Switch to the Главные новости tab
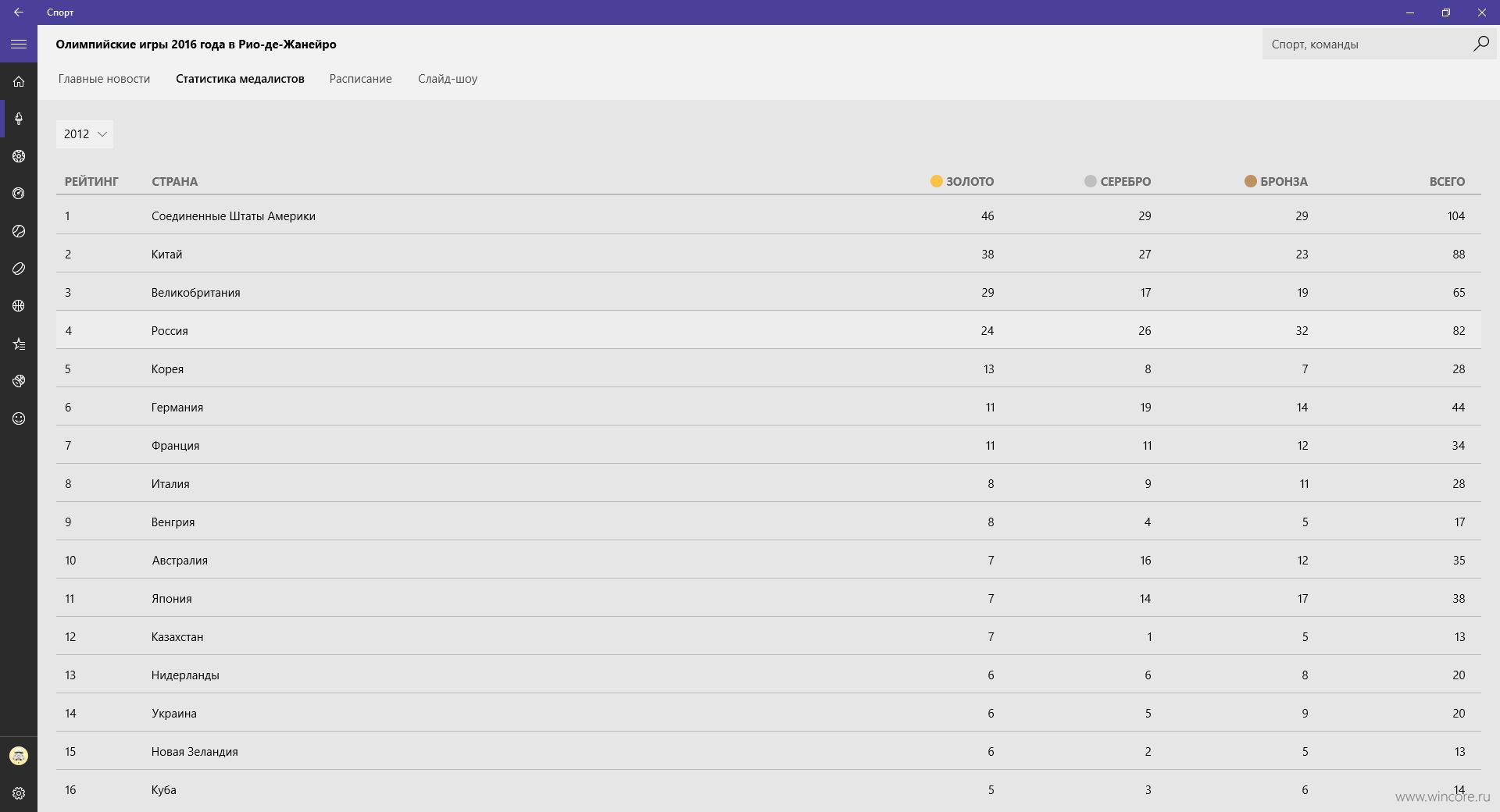Screen dimensions: 1500x812 point(104,79)
